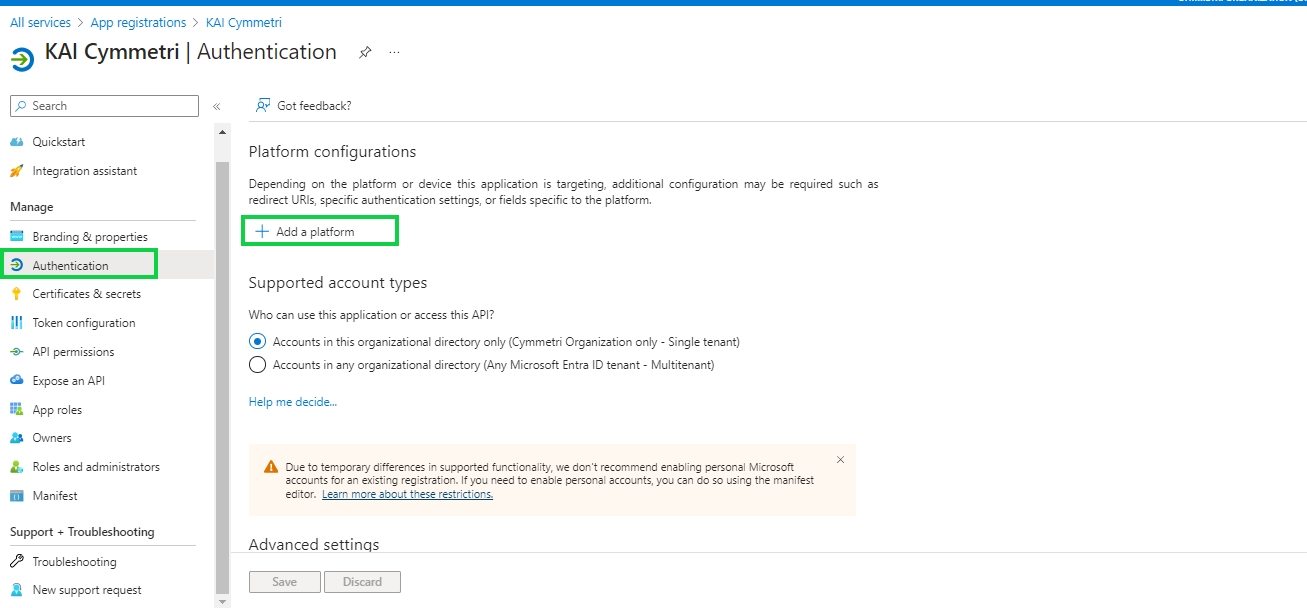Navigate to App registrations breadcrumb

[x=138, y=22]
